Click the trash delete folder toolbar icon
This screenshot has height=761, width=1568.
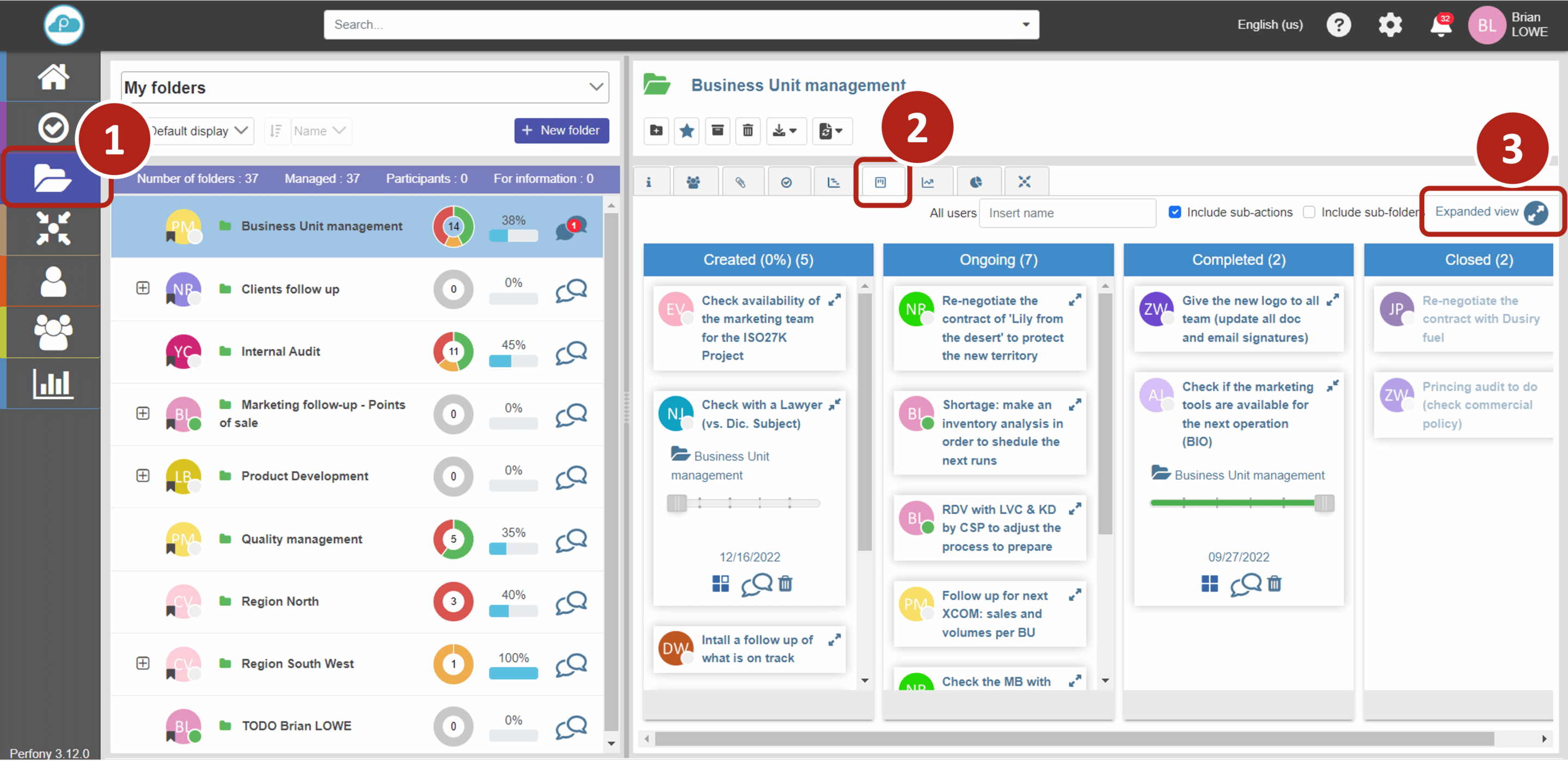click(748, 131)
